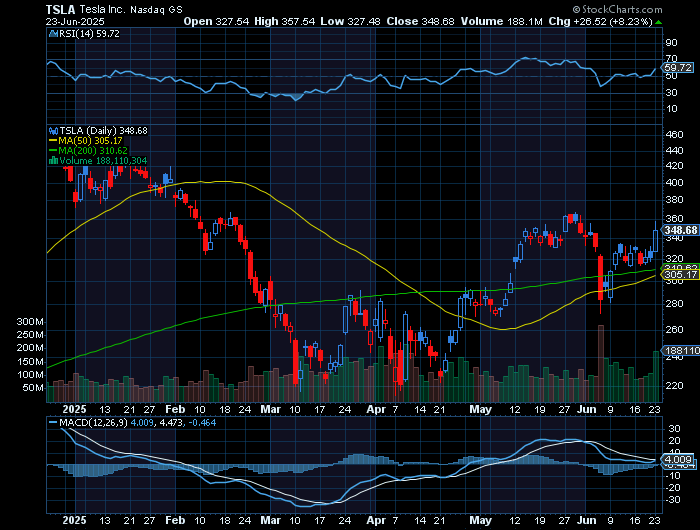This screenshot has width=700, height=530.
Task: Click the Open 327.54 value
Action: pos(216,21)
